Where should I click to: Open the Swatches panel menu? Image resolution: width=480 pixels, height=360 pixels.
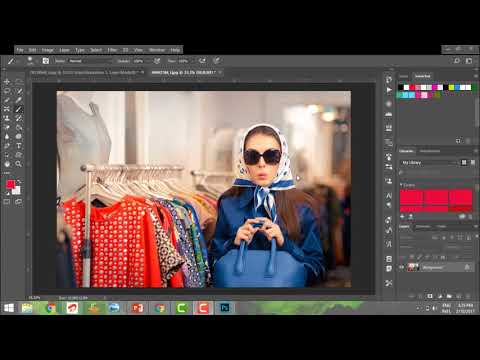(476, 76)
